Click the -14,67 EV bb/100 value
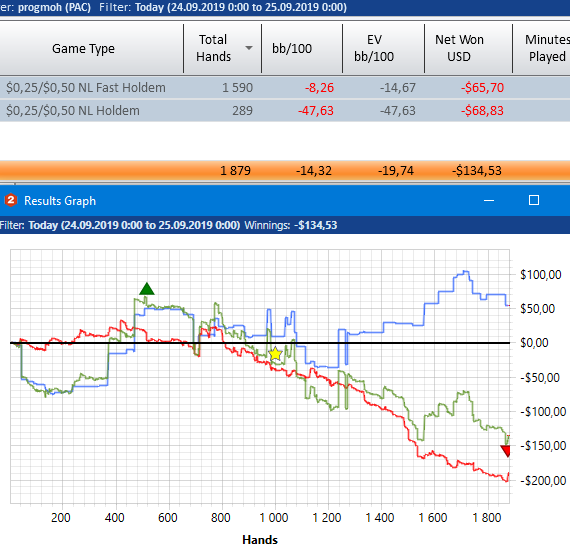Screen dimensions: 570x547 pyautogui.click(x=398, y=88)
